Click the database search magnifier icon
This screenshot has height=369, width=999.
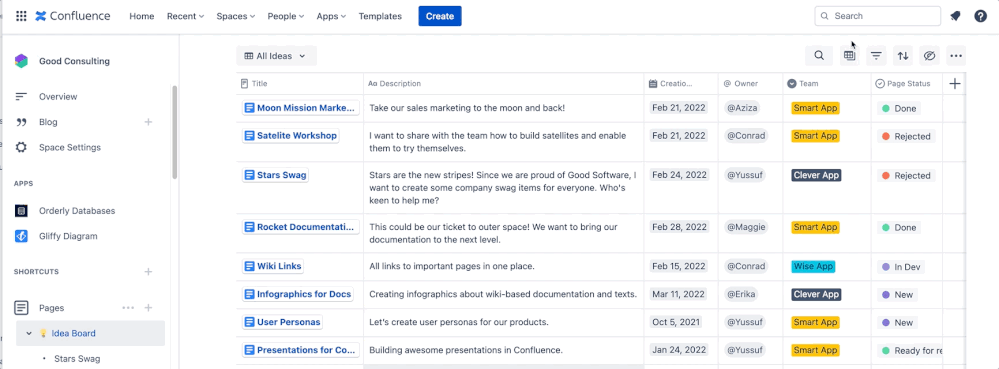point(819,56)
